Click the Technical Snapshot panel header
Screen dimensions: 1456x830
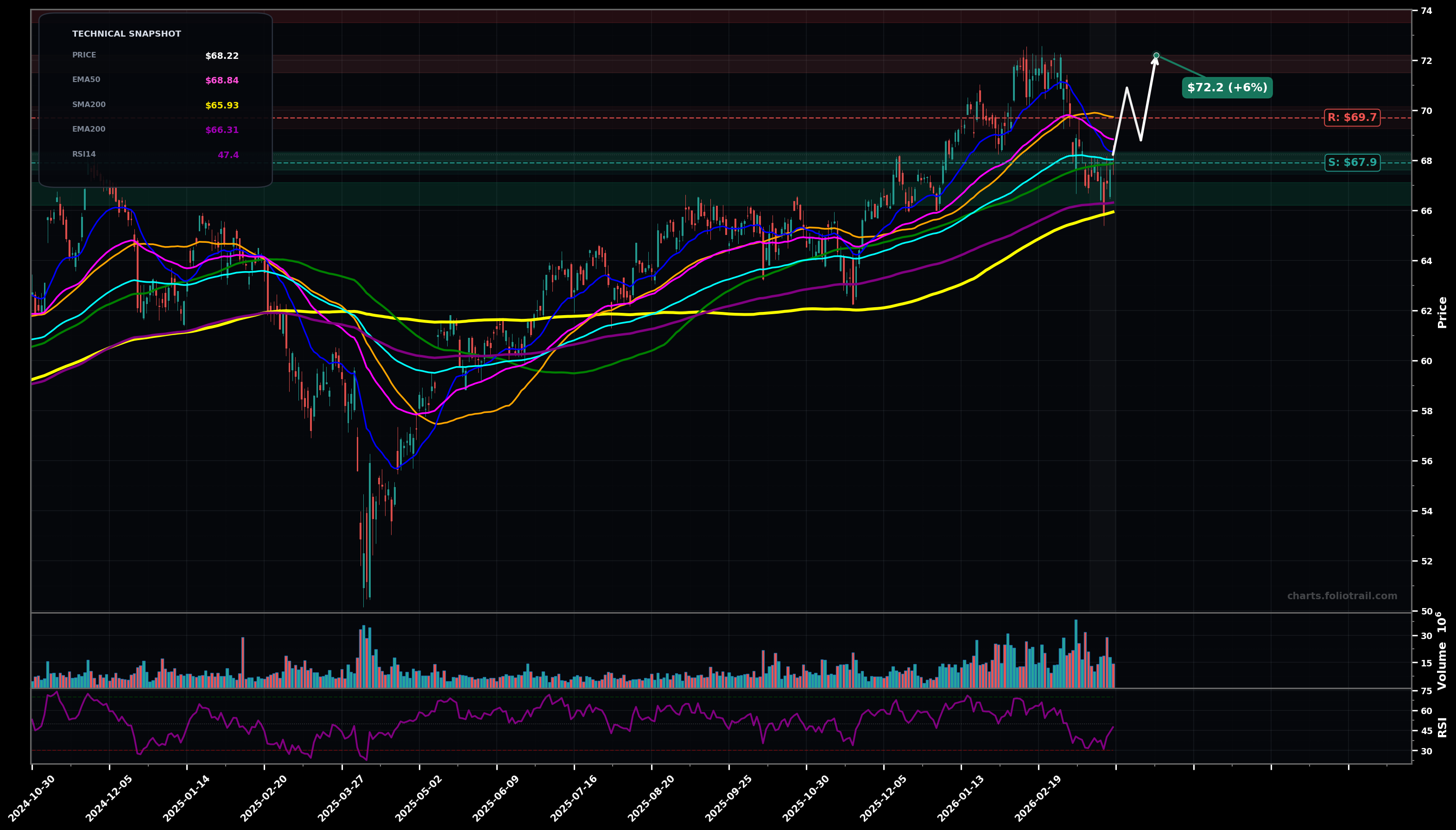click(x=126, y=33)
